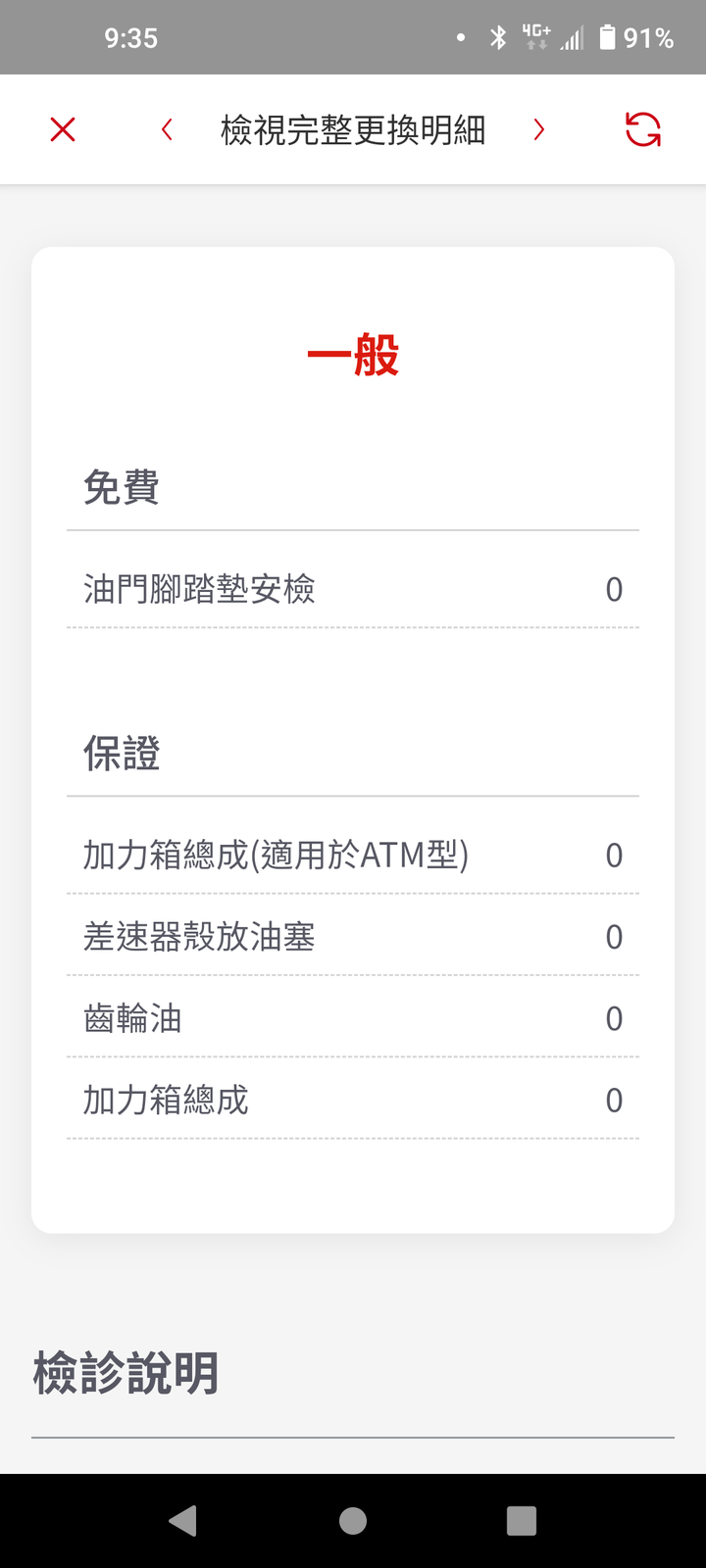706x1568 pixels.
Task: Tap the Bluetooth status icon
Action: pyautogui.click(x=498, y=38)
